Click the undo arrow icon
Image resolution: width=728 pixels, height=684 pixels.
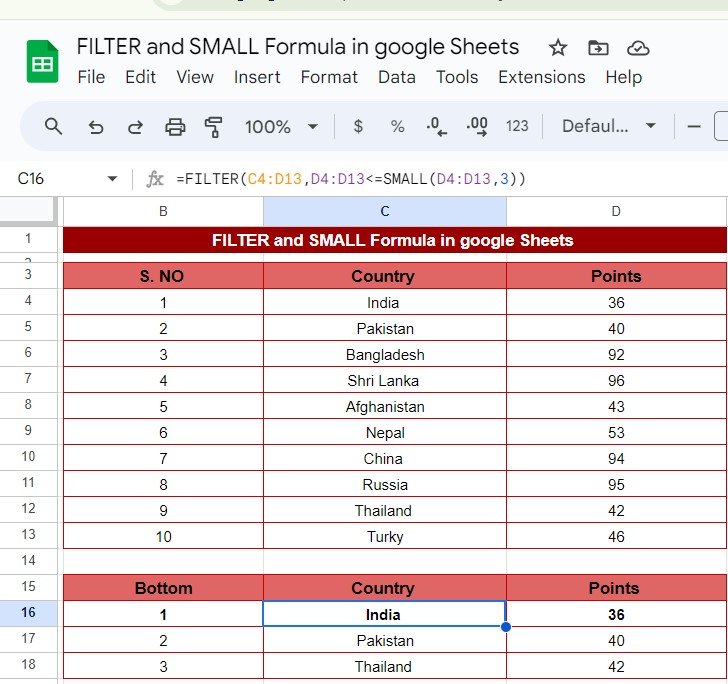(x=96, y=126)
